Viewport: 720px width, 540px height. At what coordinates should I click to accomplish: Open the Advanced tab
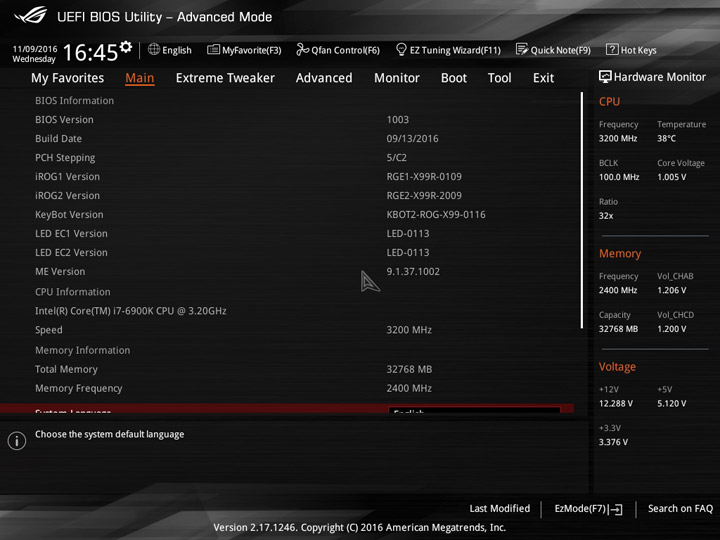click(x=324, y=78)
